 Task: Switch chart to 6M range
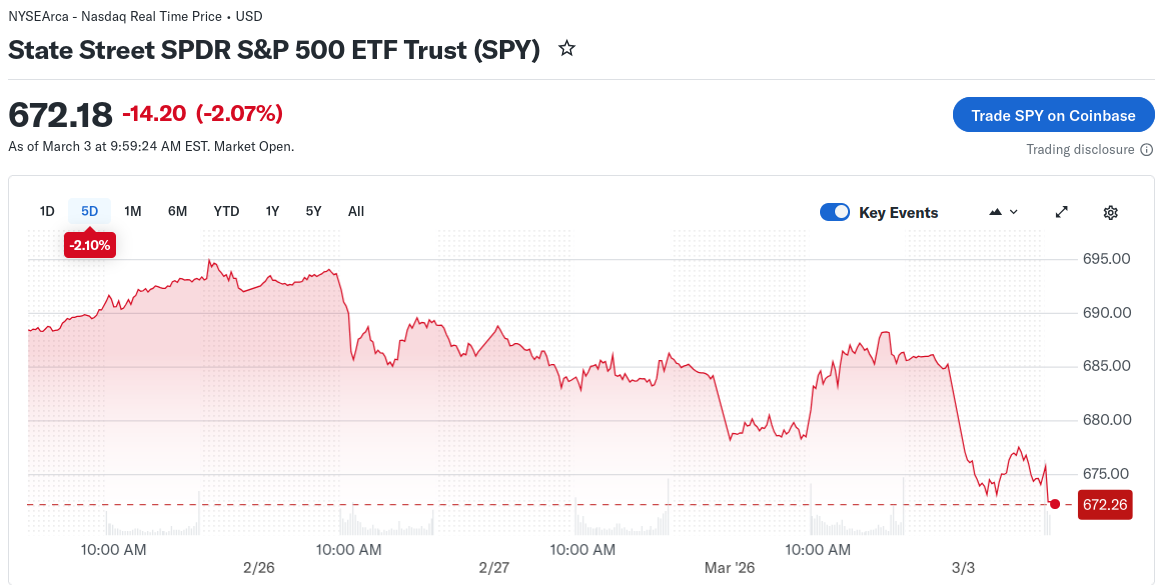pos(178,211)
